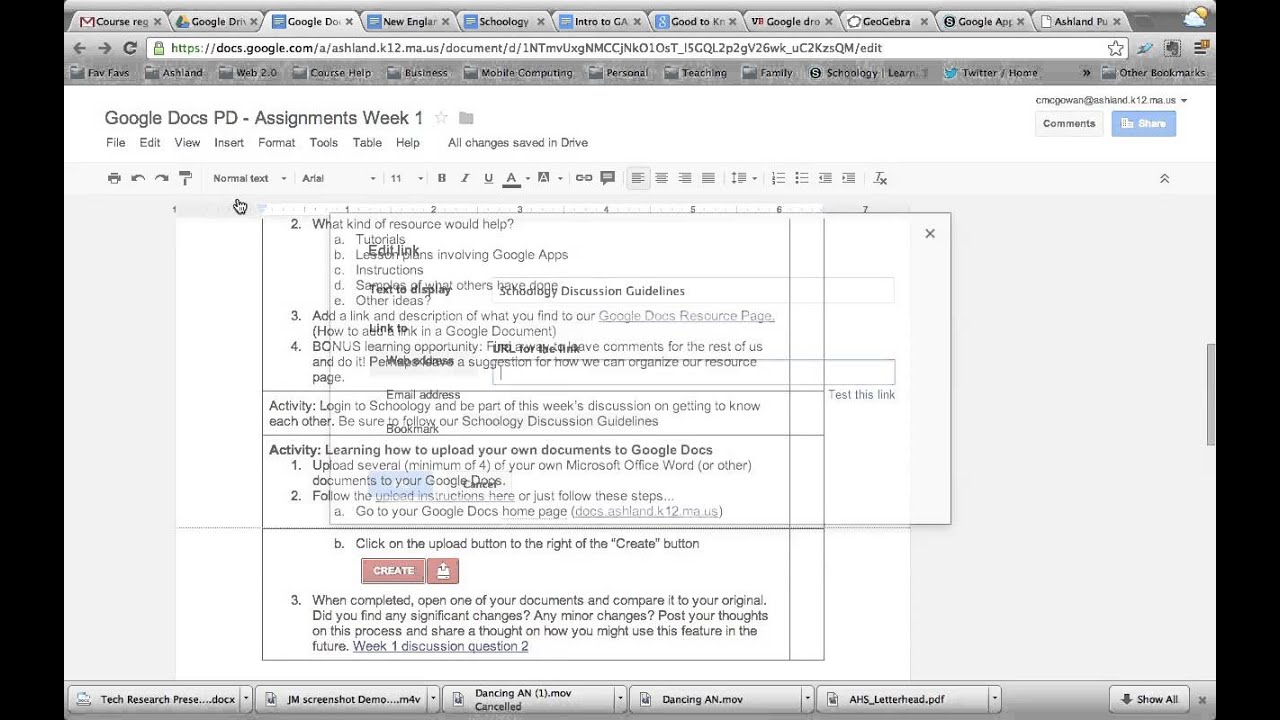1280x720 pixels.
Task: Toggle underline formatting
Action: (488, 178)
